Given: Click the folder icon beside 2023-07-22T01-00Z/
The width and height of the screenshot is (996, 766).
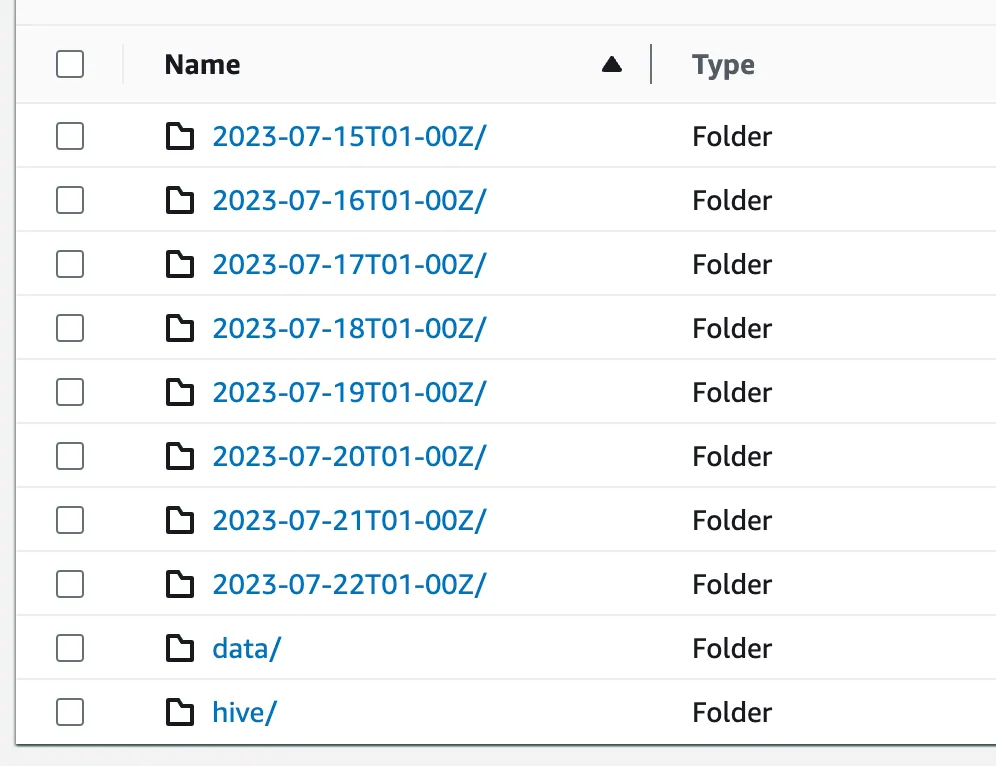Looking at the screenshot, I should pyautogui.click(x=180, y=584).
